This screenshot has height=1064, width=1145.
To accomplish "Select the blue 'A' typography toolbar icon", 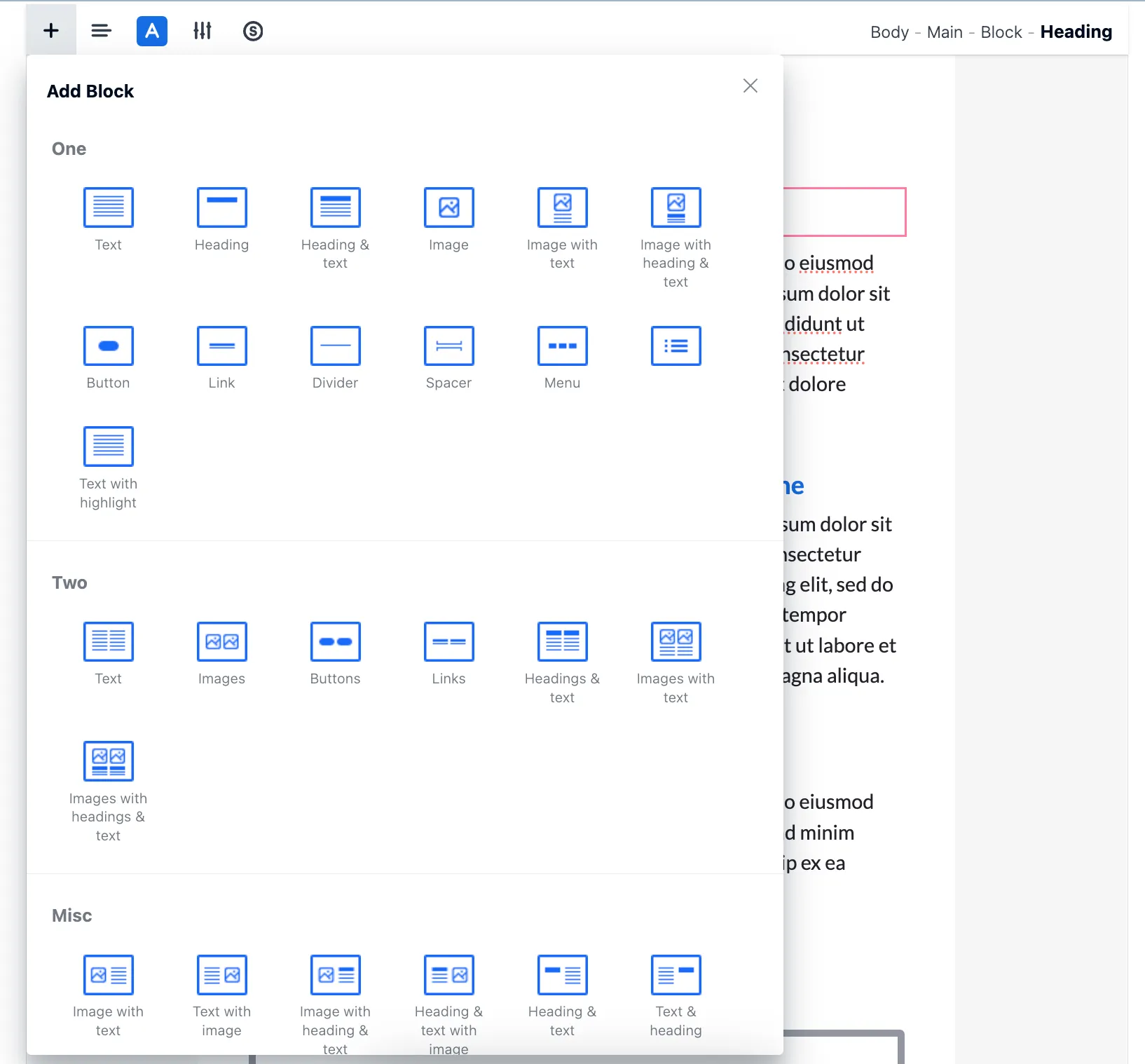I will coord(152,31).
